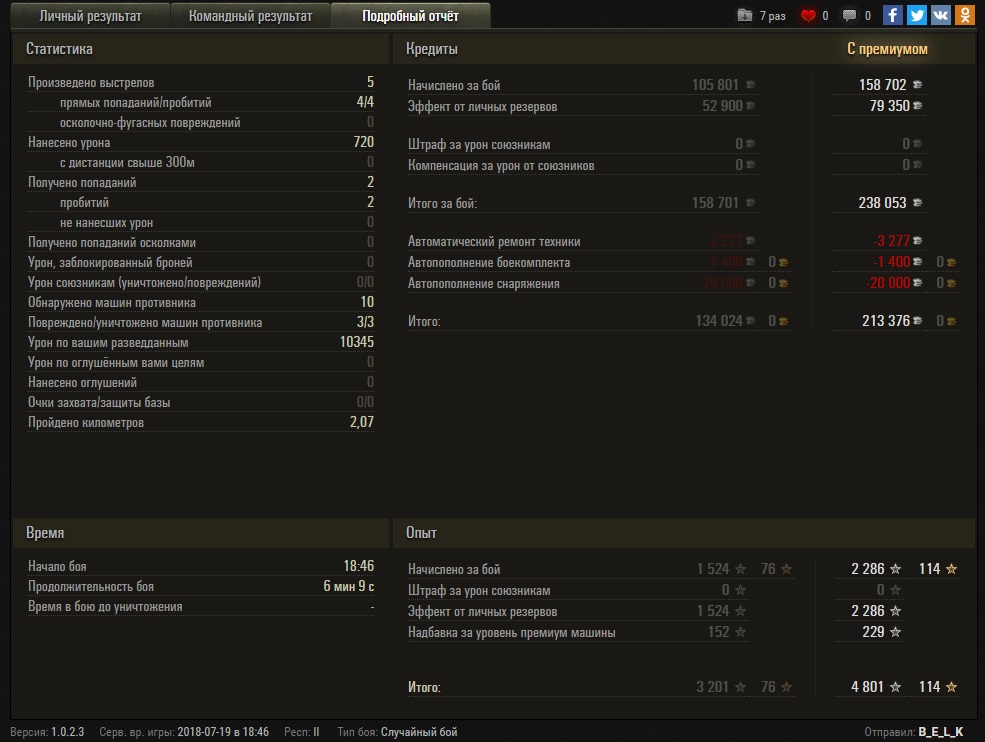Click Автопополнение боекомплекта label

(489, 262)
